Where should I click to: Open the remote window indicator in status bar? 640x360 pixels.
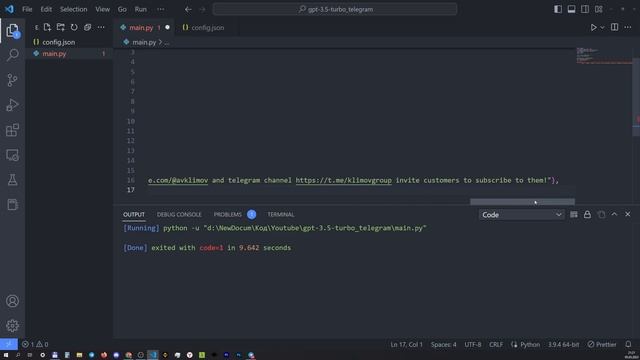(x=9, y=344)
